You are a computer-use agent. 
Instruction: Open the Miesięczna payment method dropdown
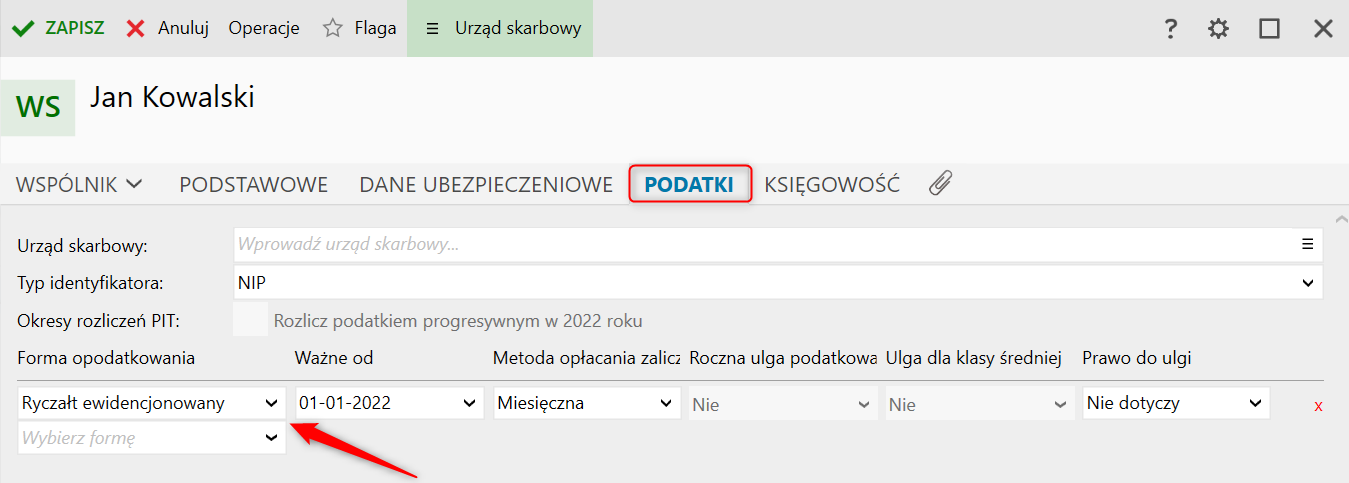click(587, 403)
